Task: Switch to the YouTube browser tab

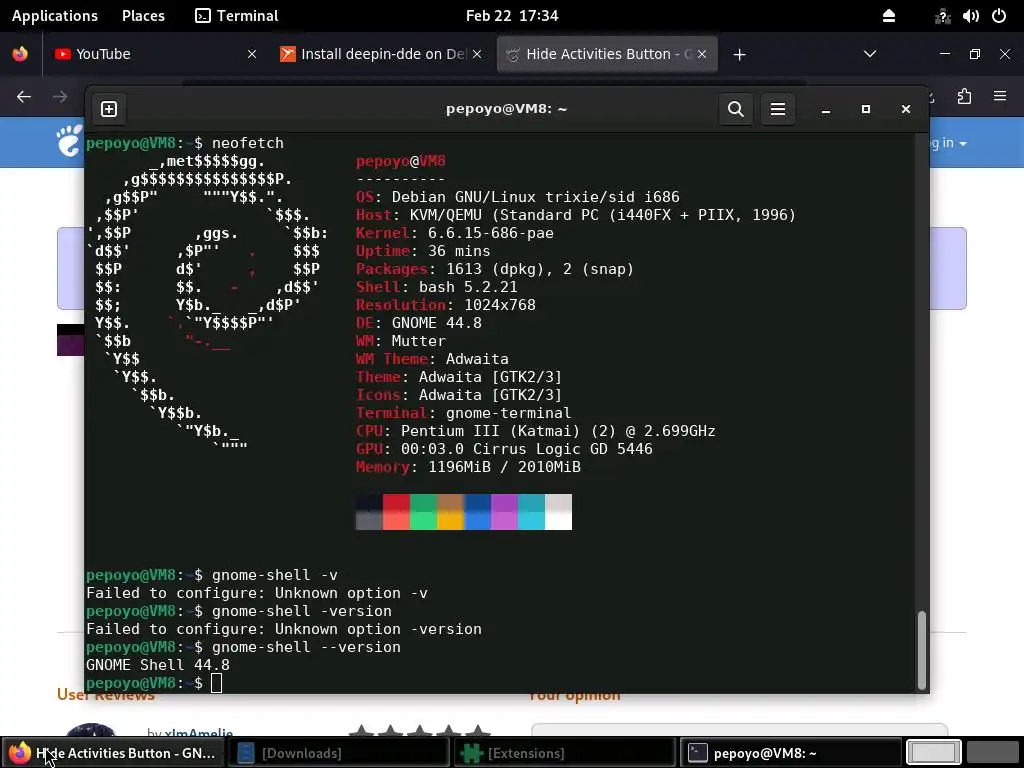Action: point(156,54)
